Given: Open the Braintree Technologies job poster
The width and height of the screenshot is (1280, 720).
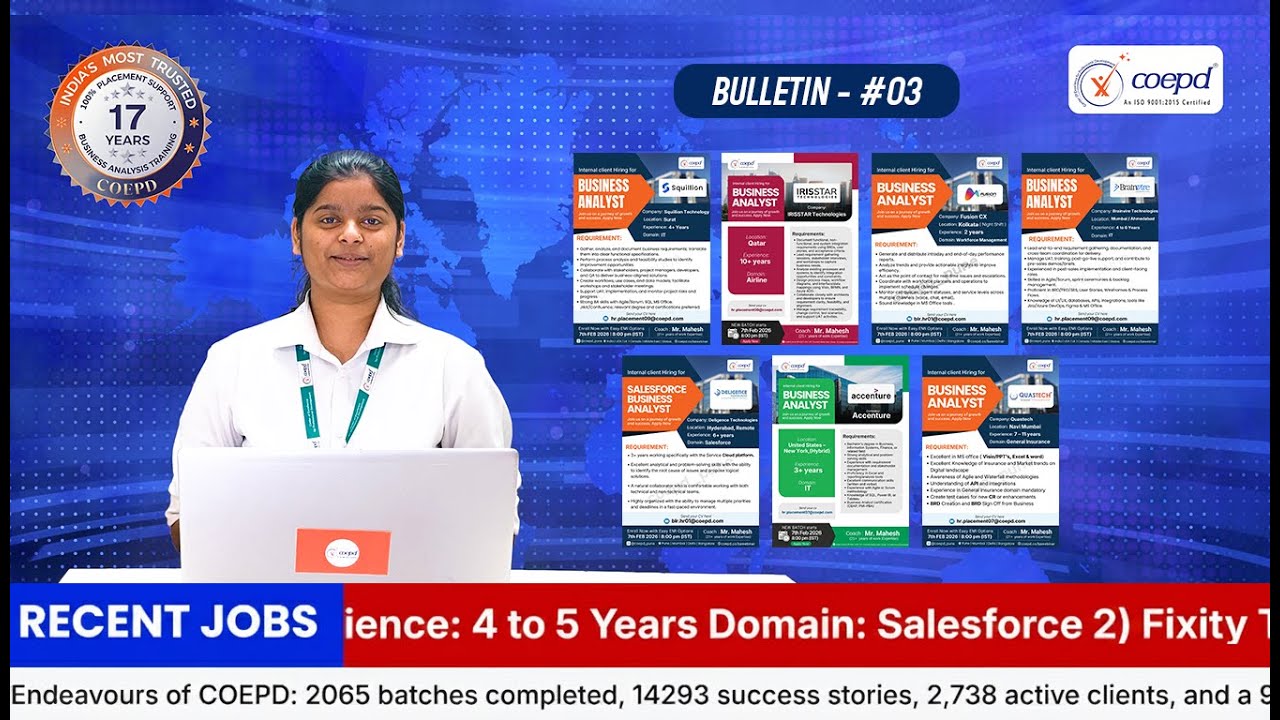Looking at the screenshot, I should (1090, 249).
